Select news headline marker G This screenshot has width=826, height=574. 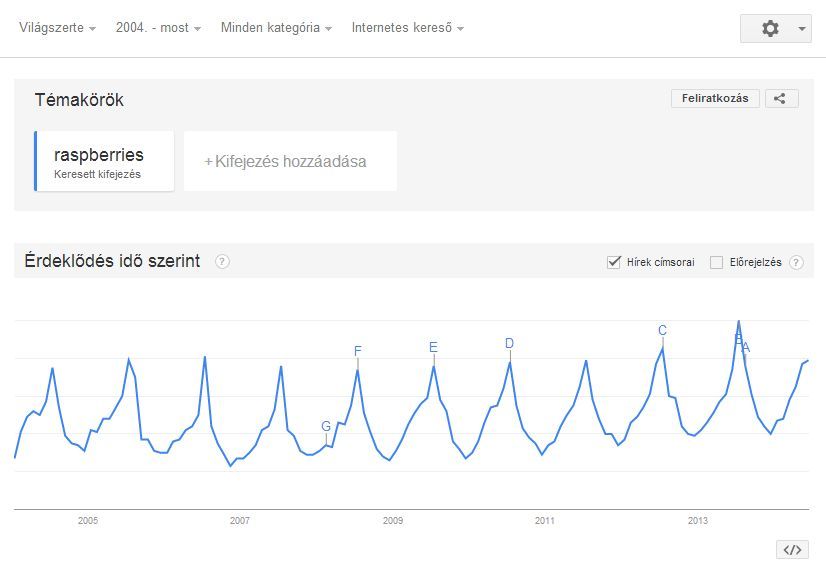tap(326, 426)
